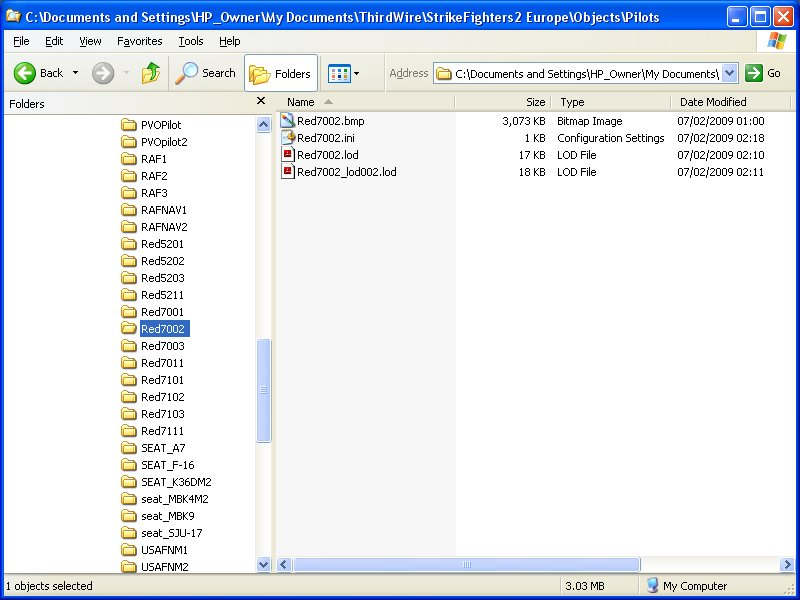Close the Folders pane
The height and width of the screenshot is (600, 800).
click(261, 101)
